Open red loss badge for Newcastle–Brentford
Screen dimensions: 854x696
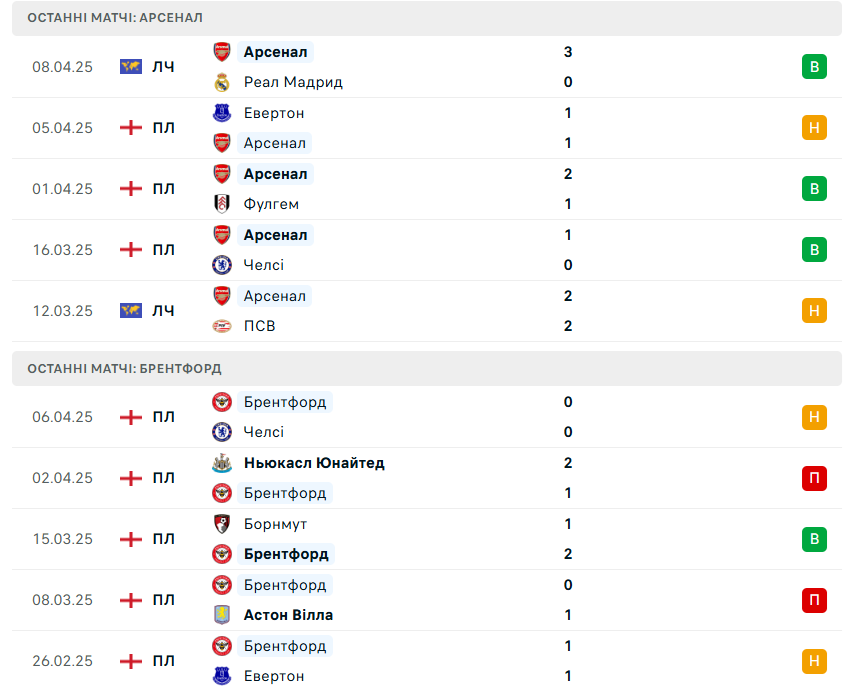814,478
